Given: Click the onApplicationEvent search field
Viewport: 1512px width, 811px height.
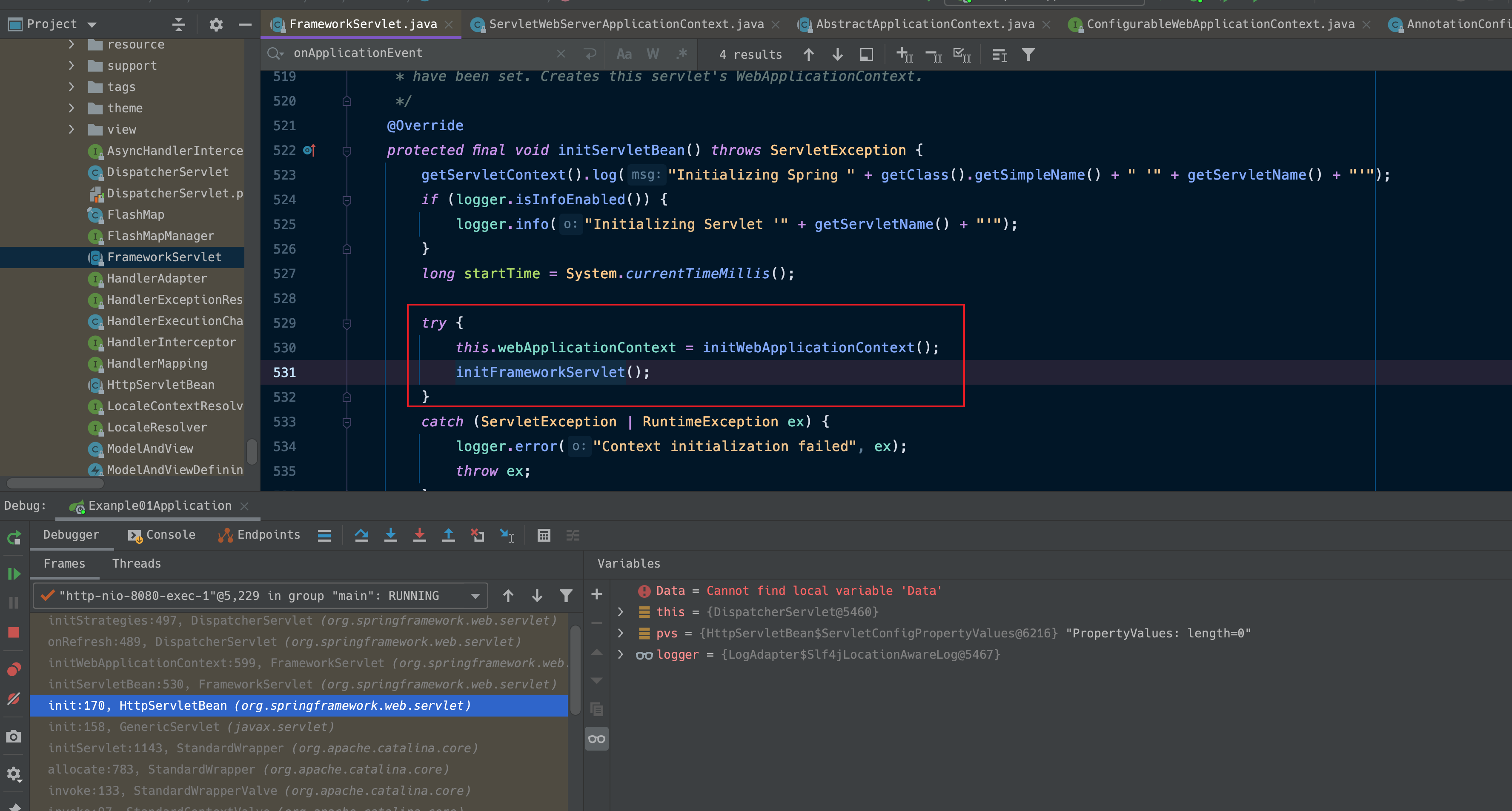Looking at the screenshot, I should click(x=411, y=54).
